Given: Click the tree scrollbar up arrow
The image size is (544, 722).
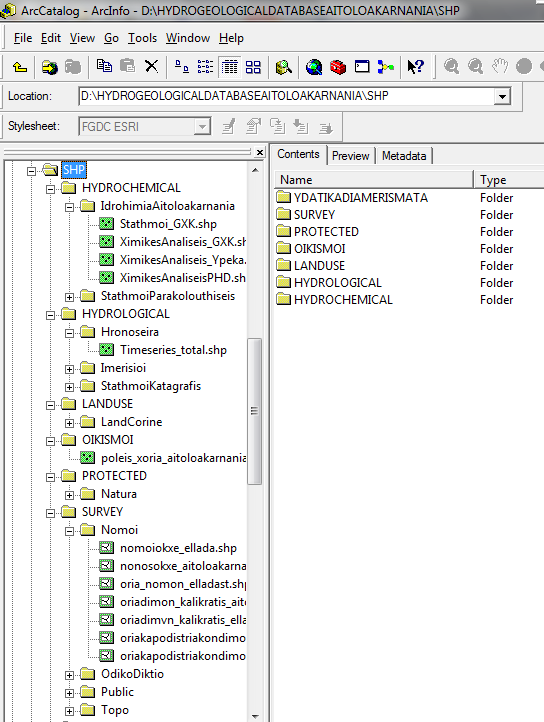Looking at the screenshot, I should (x=255, y=170).
